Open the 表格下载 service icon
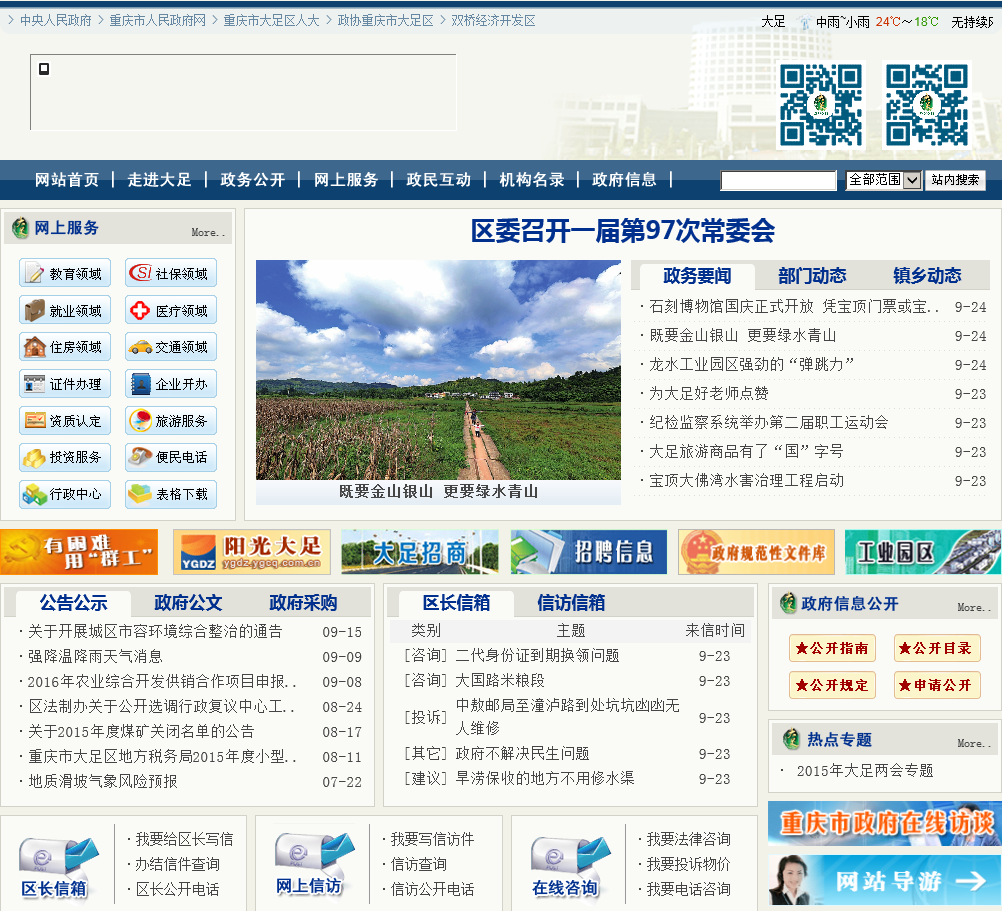Screen dimensions: 1002x911 pos(171,494)
